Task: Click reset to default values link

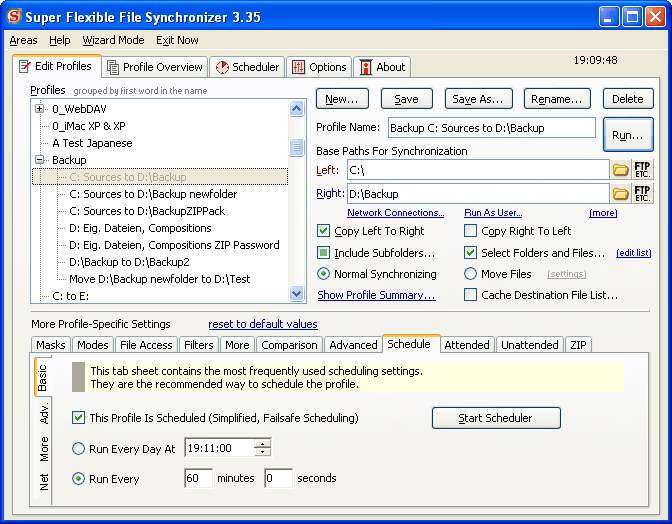Action: tap(263, 324)
